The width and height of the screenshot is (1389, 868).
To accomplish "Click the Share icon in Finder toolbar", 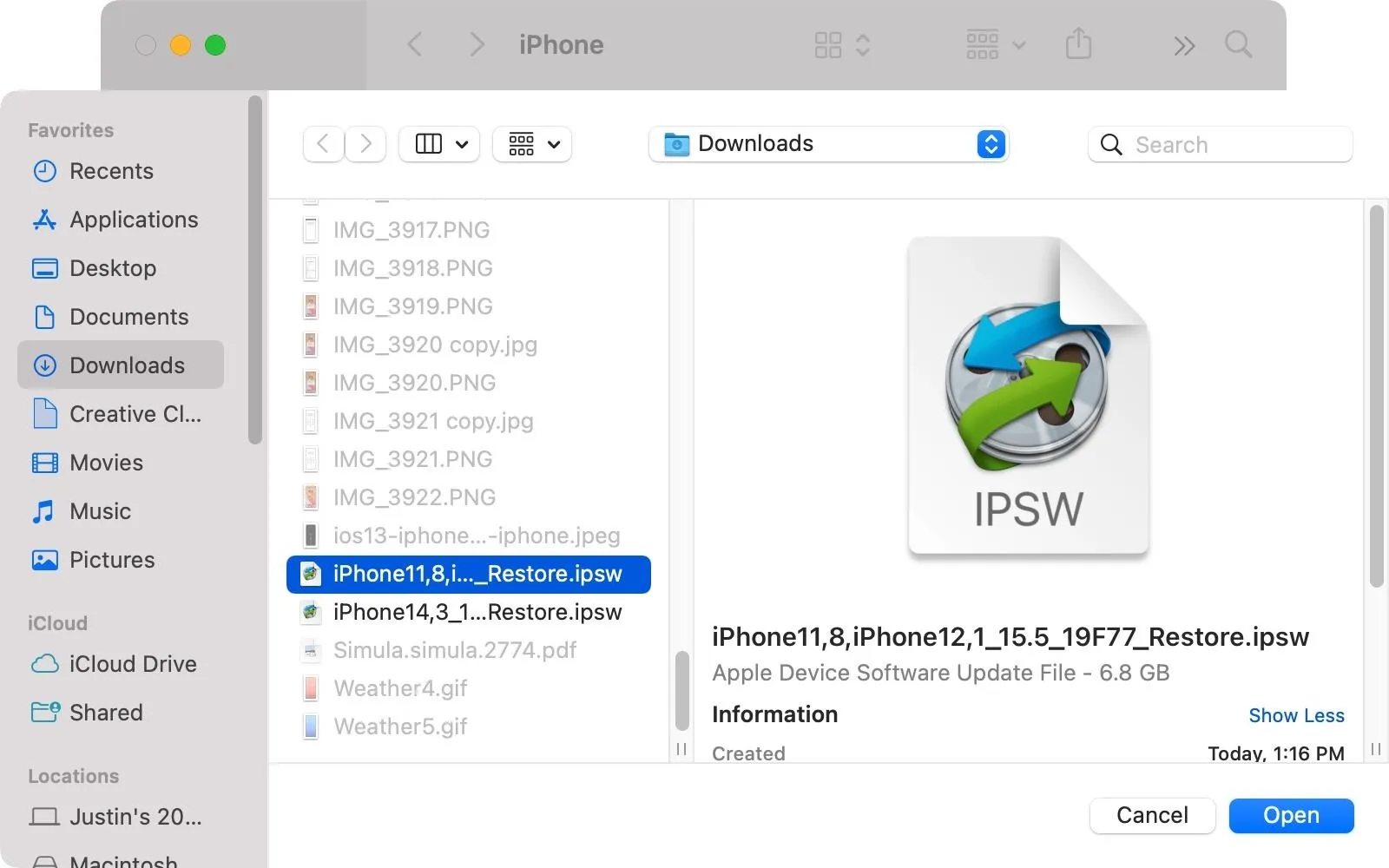I will tap(1078, 43).
